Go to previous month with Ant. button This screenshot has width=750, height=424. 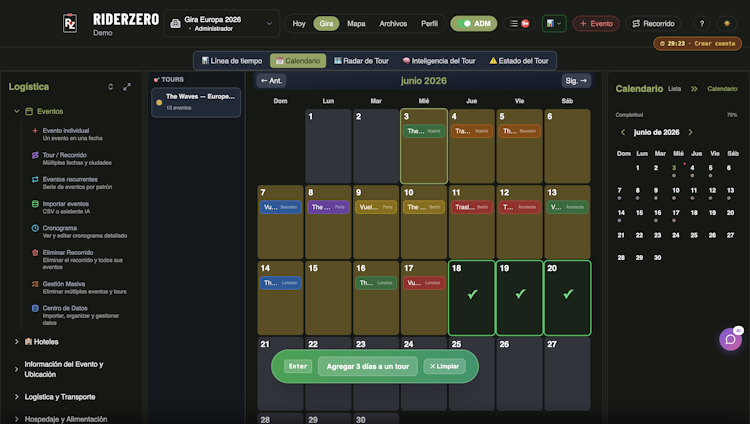click(x=271, y=81)
